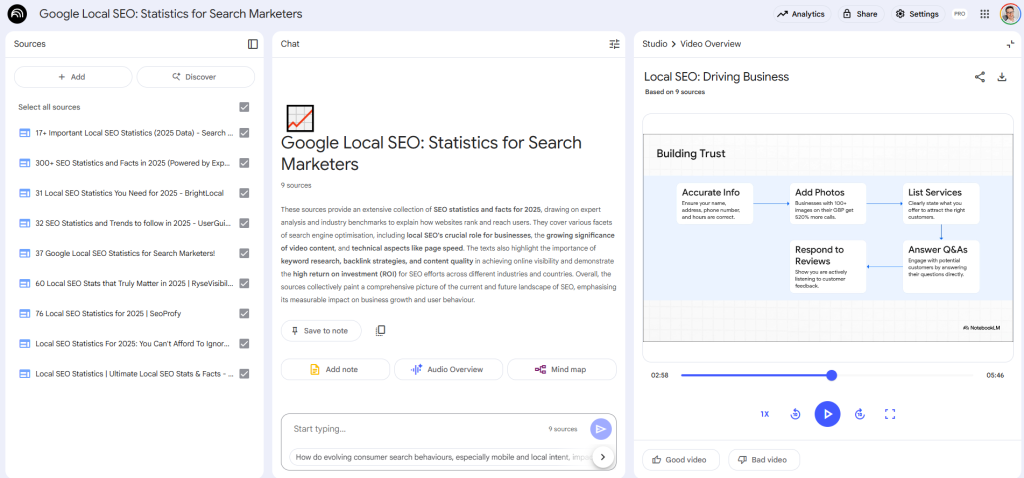The width and height of the screenshot is (1024, 478).
Task: Generate an Audio Overview
Action: click(x=448, y=369)
